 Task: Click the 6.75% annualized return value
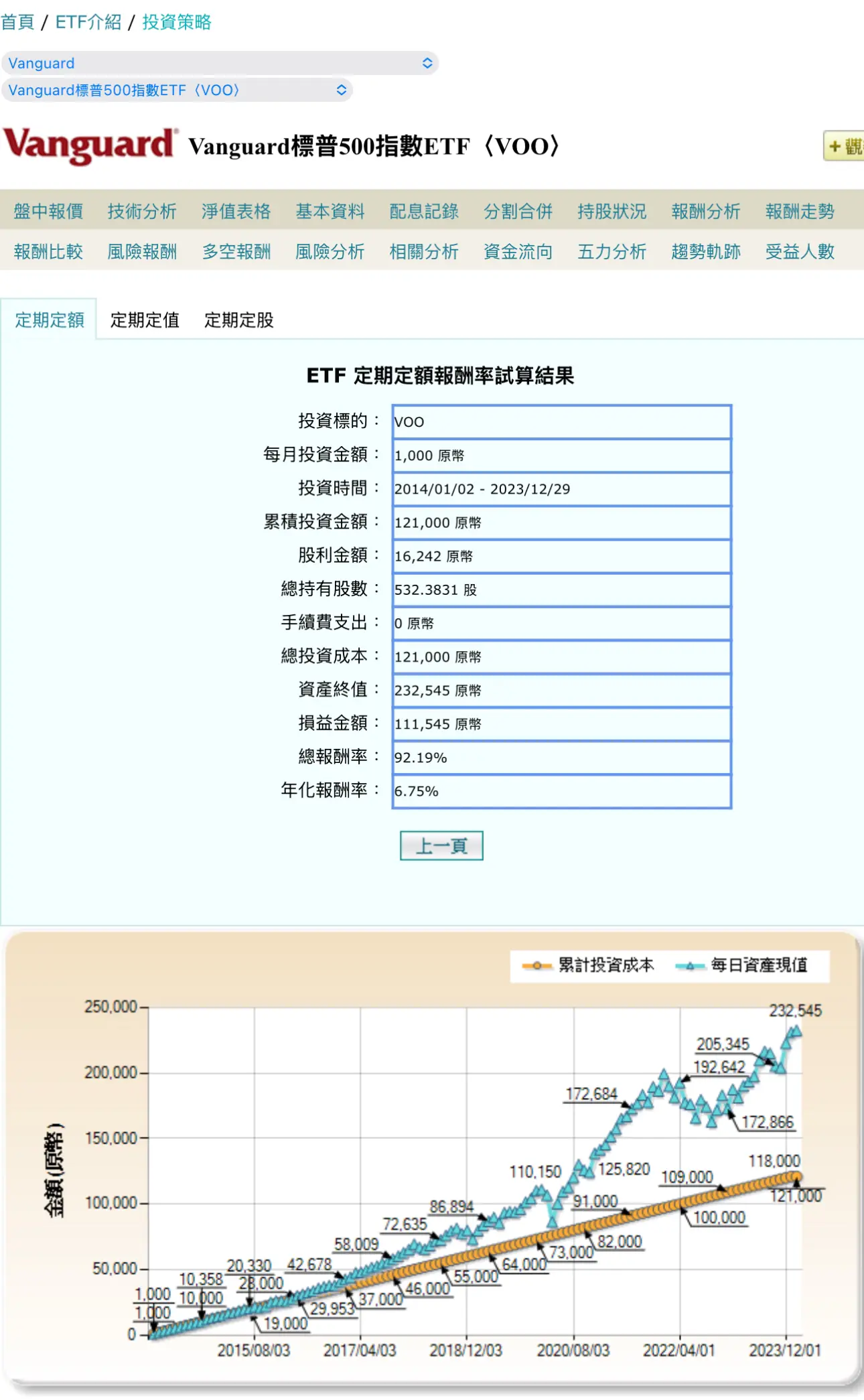(x=417, y=791)
